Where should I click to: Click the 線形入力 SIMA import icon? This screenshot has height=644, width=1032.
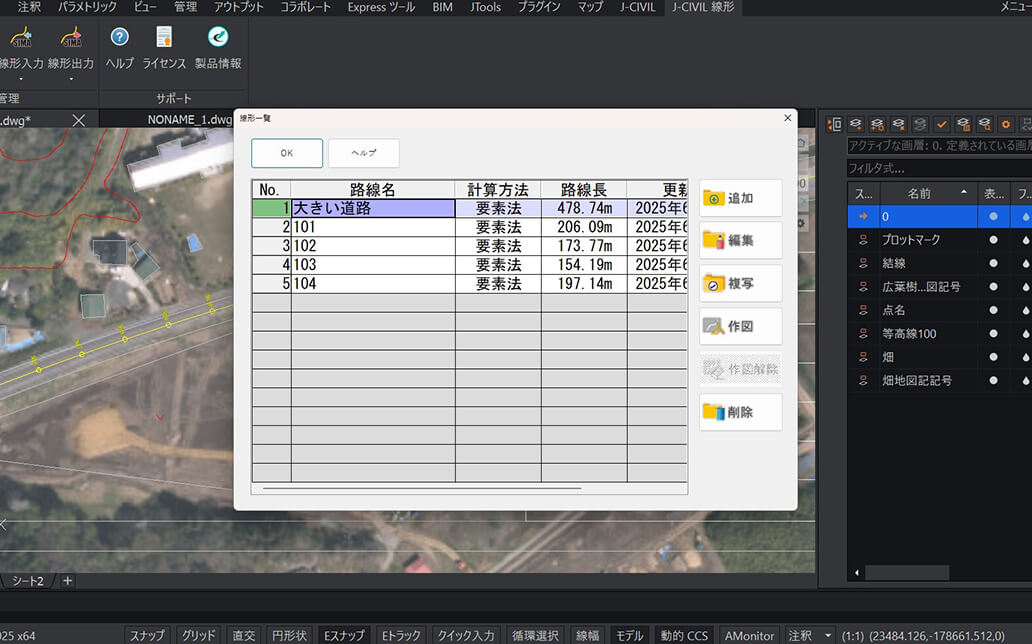click(x=20, y=38)
